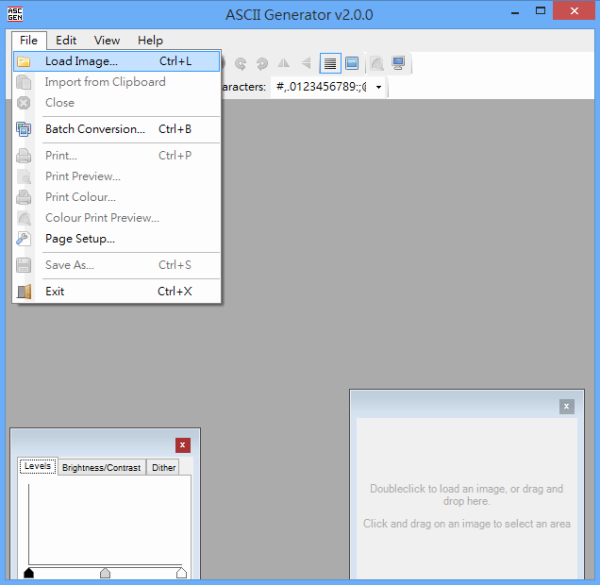
Task: Choose Save As... menu entry
Action: tap(117, 265)
